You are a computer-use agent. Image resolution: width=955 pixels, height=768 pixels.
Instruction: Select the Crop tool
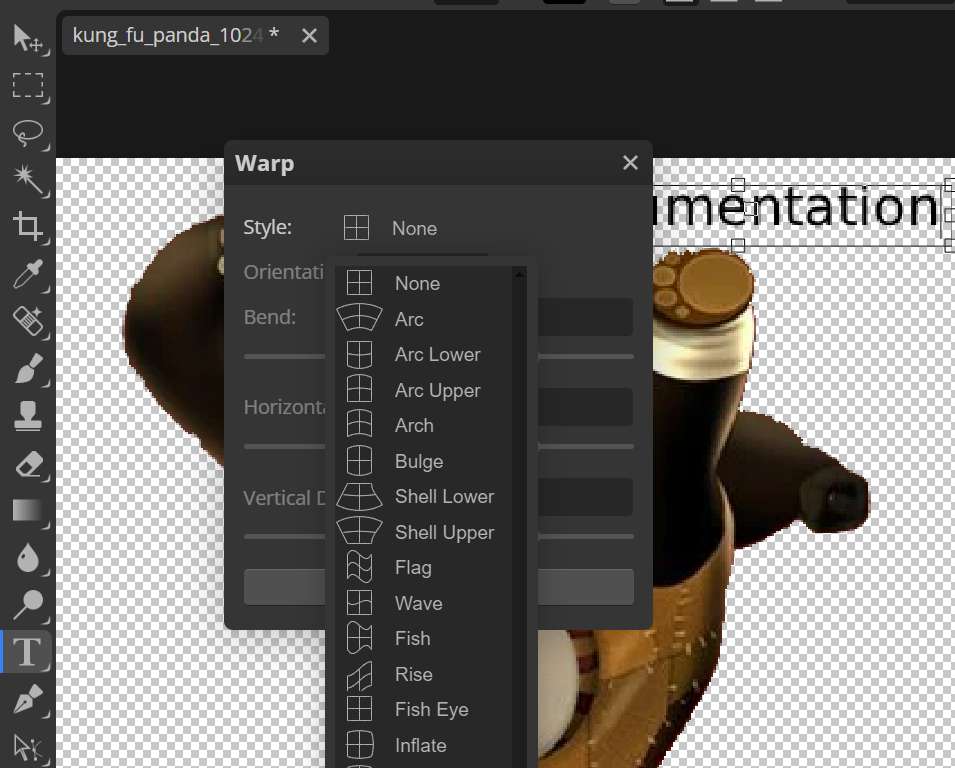[27, 226]
